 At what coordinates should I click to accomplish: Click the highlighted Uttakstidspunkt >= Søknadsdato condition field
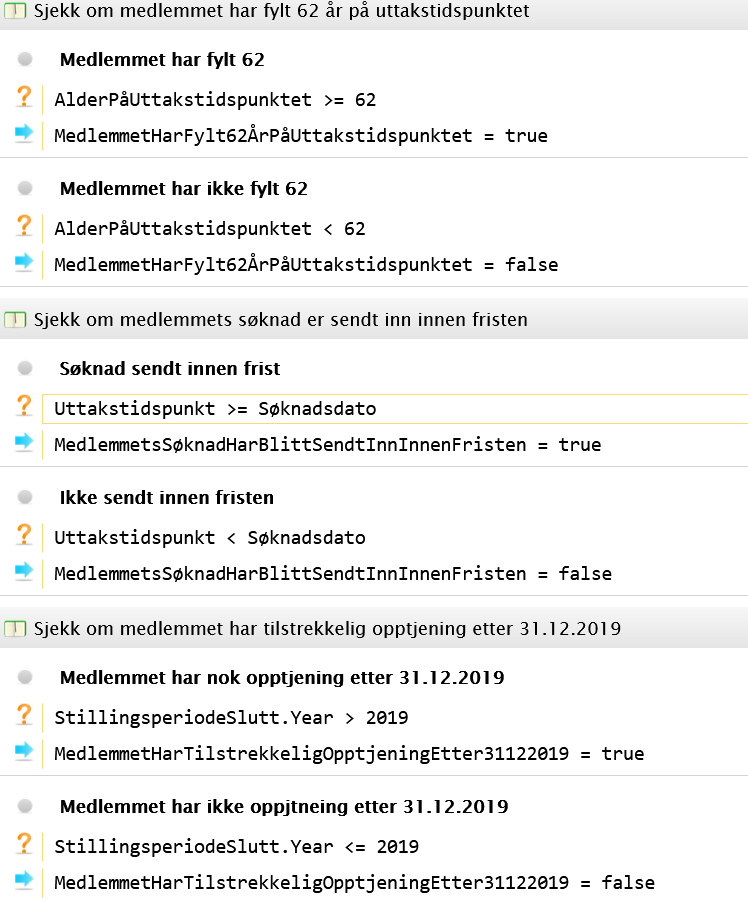tap(395, 409)
